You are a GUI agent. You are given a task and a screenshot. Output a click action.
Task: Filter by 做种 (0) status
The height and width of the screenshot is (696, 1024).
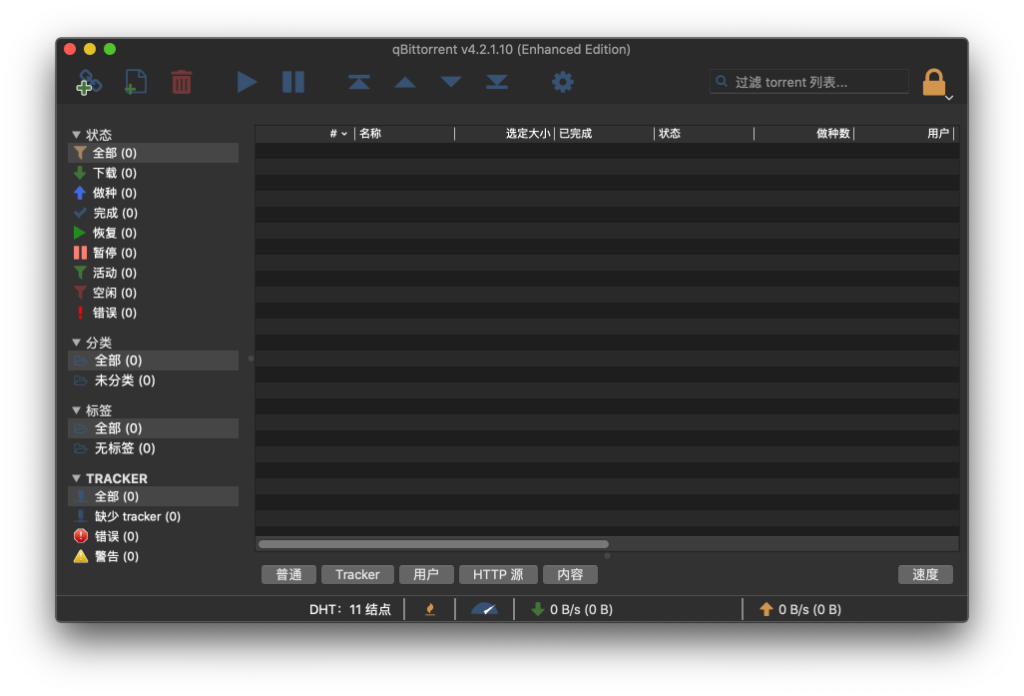153,193
